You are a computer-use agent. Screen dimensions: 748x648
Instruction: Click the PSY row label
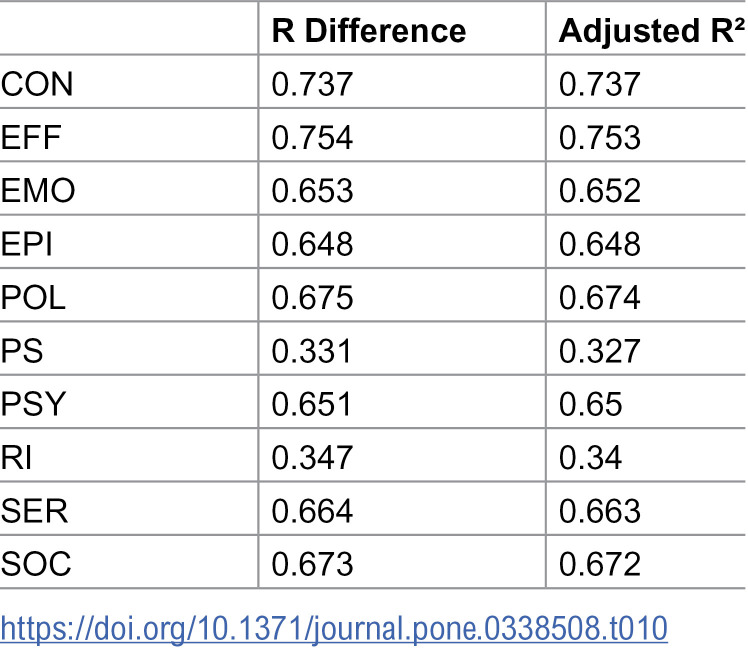(33, 404)
